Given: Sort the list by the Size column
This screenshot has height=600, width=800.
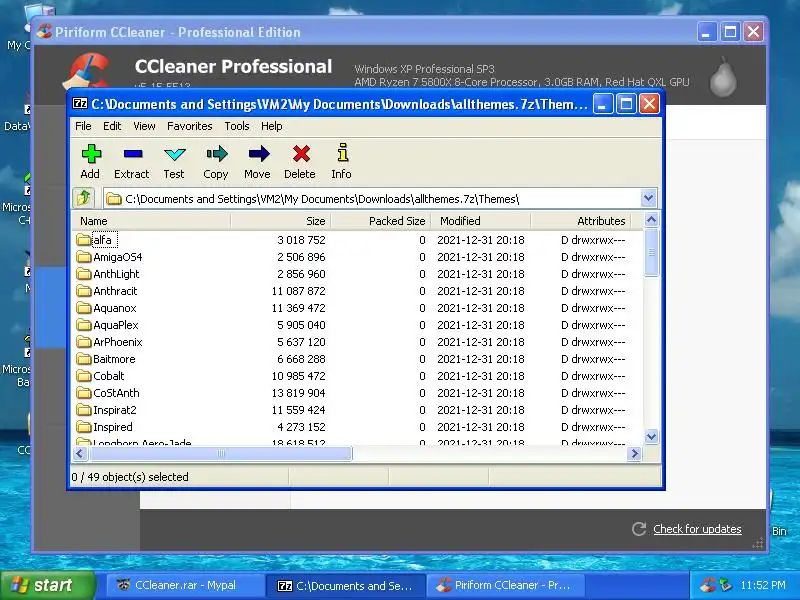Looking at the screenshot, I should coord(281,221).
